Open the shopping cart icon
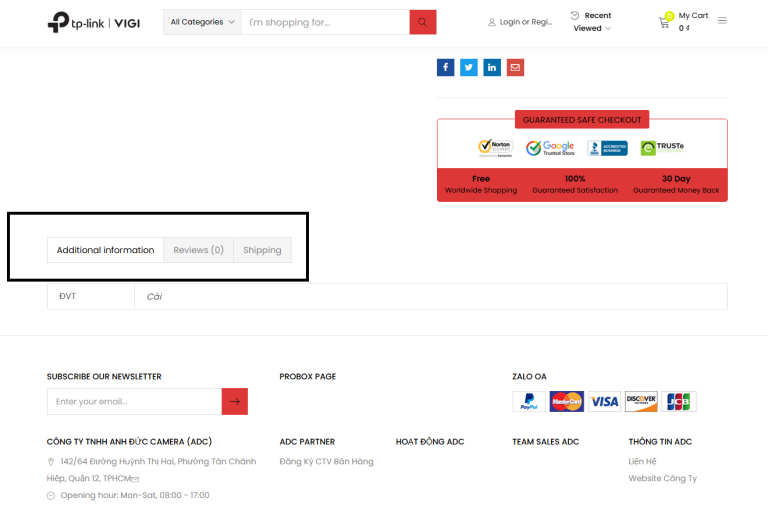 click(x=664, y=22)
